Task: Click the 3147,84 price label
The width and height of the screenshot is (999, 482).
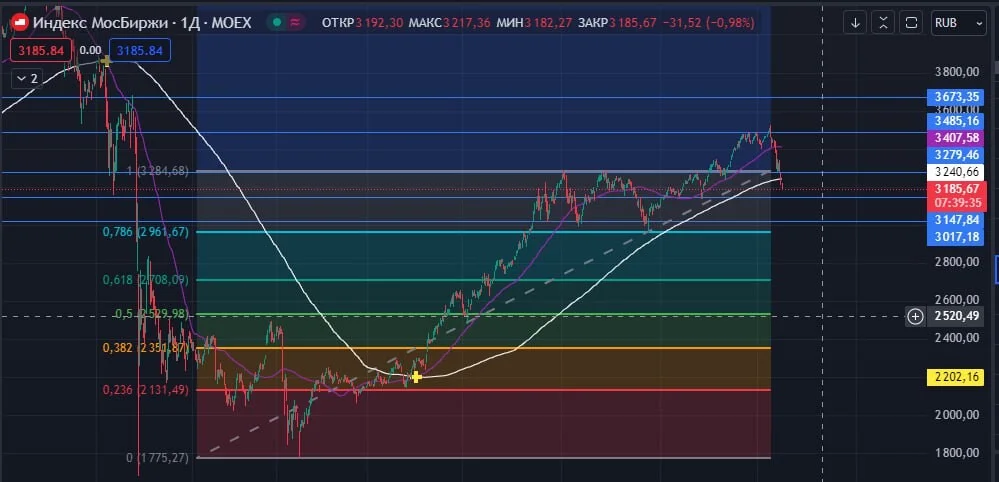Action: (x=956, y=220)
